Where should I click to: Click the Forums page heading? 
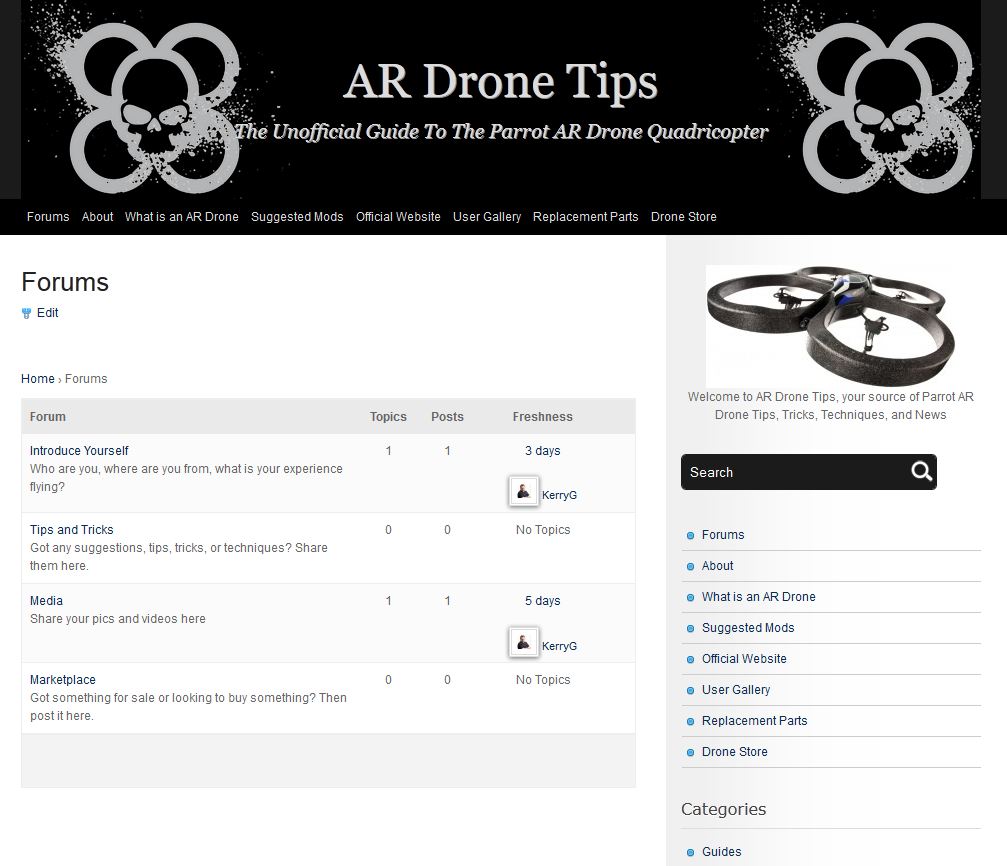(65, 282)
